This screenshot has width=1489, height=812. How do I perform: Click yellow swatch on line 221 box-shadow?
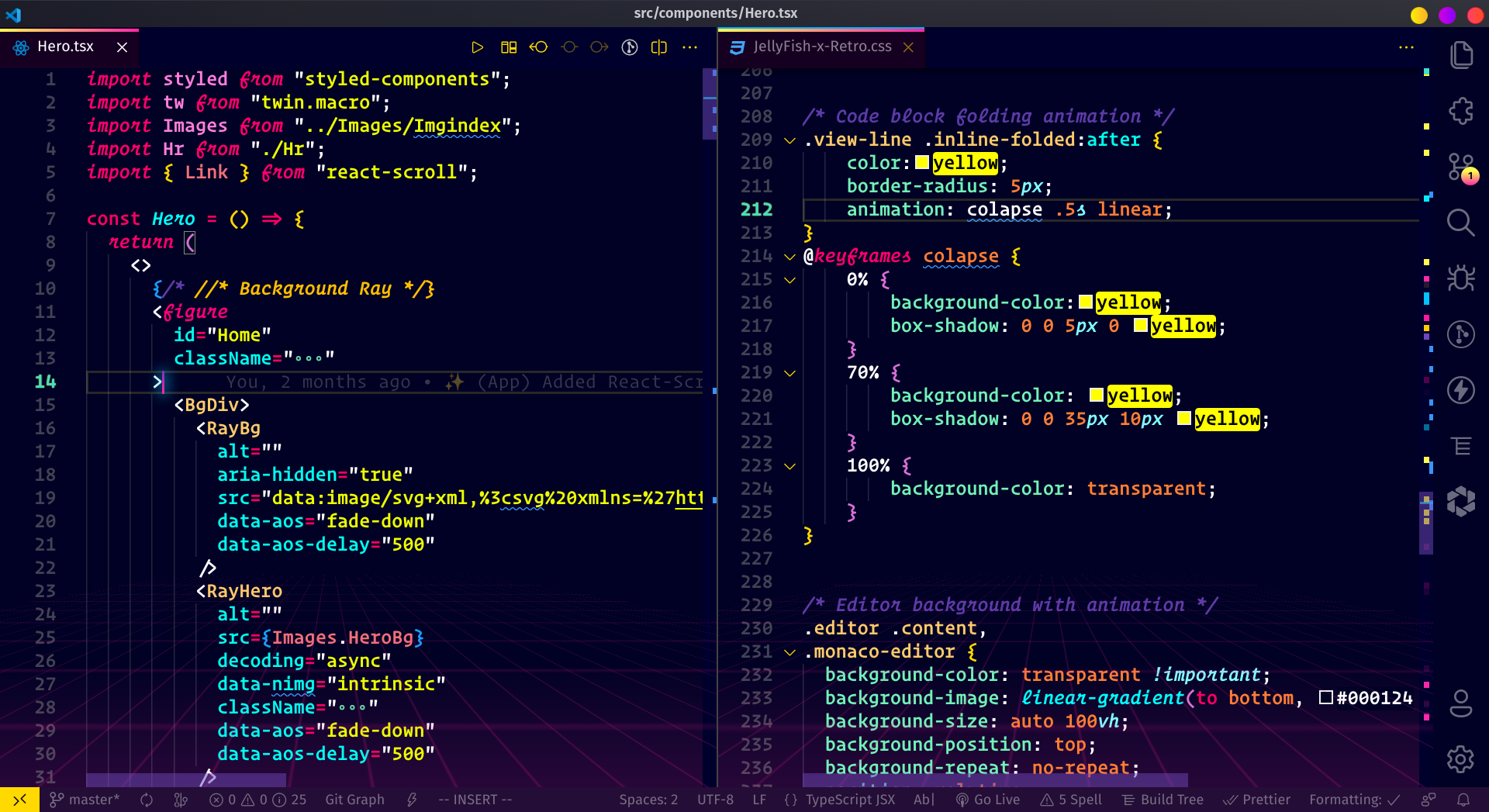(1184, 418)
